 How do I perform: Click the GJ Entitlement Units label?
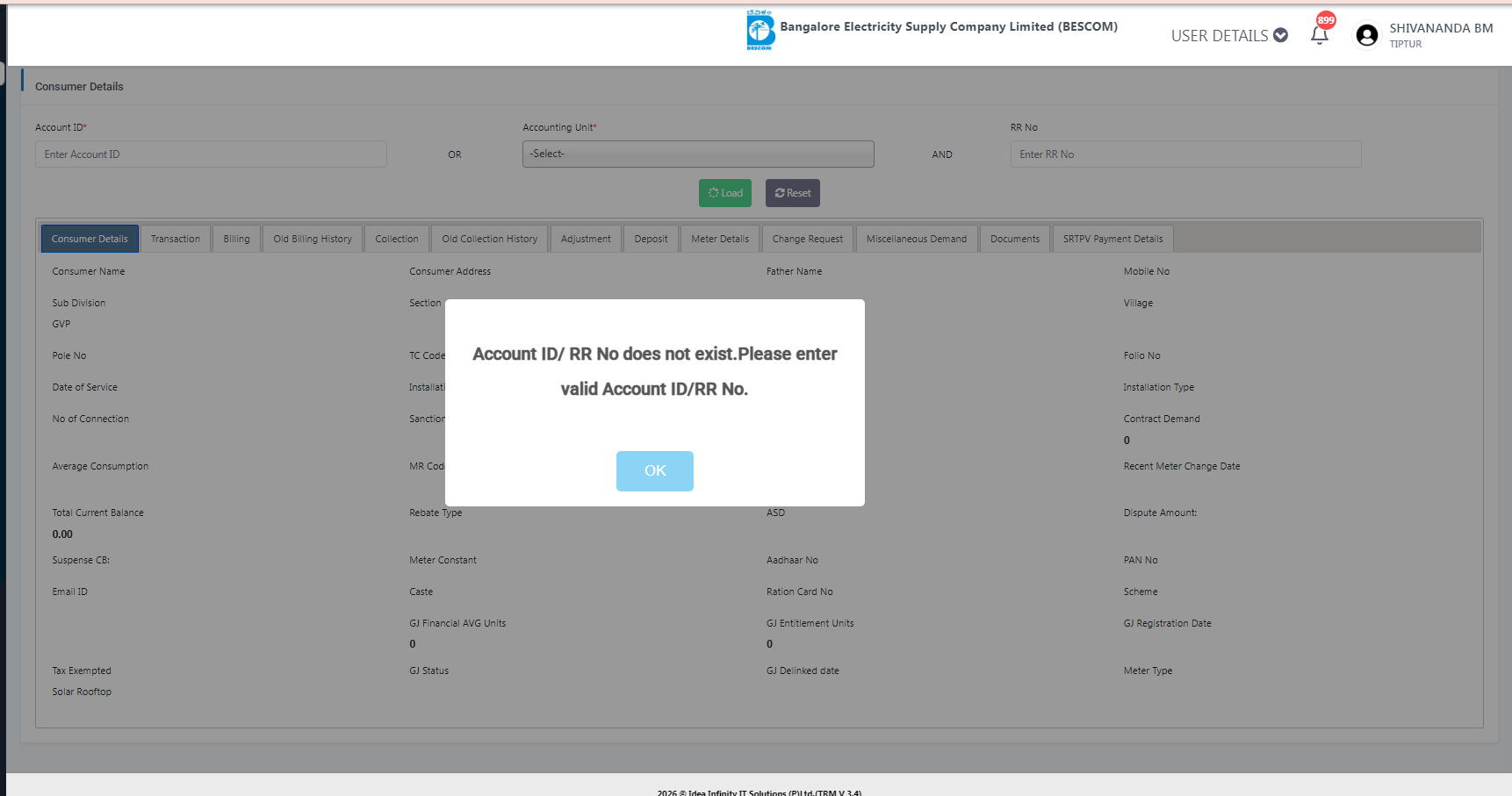810,623
